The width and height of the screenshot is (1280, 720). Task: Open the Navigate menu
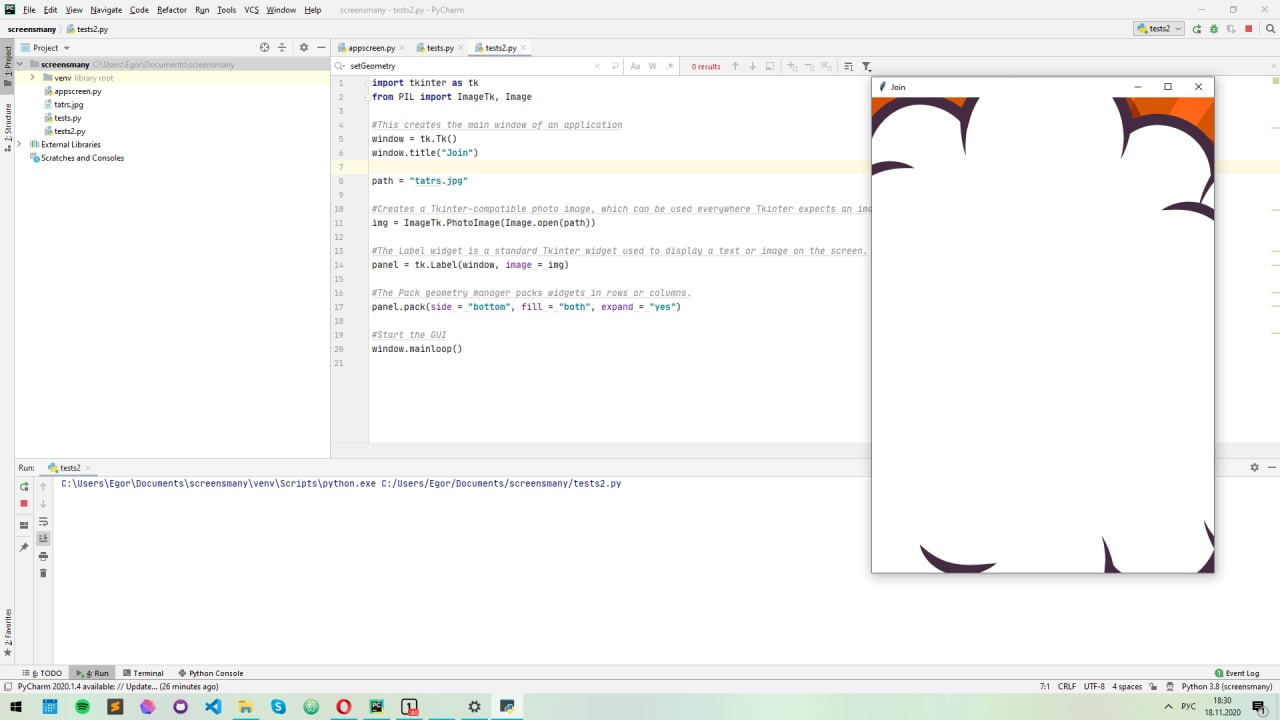click(106, 9)
